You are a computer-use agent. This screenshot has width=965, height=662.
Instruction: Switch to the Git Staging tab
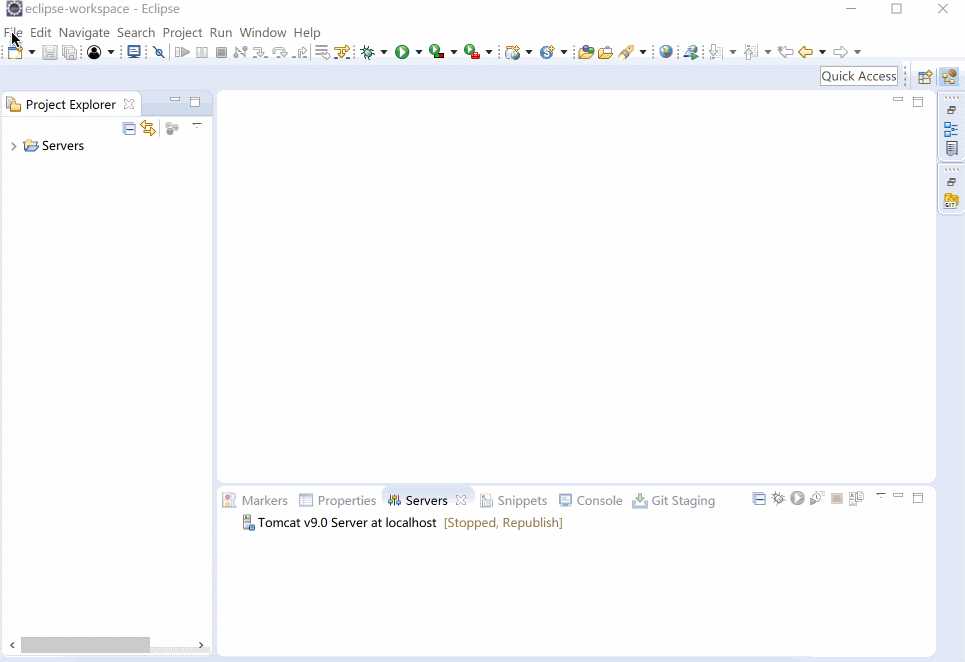pyautogui.click(x=674, y=501)
